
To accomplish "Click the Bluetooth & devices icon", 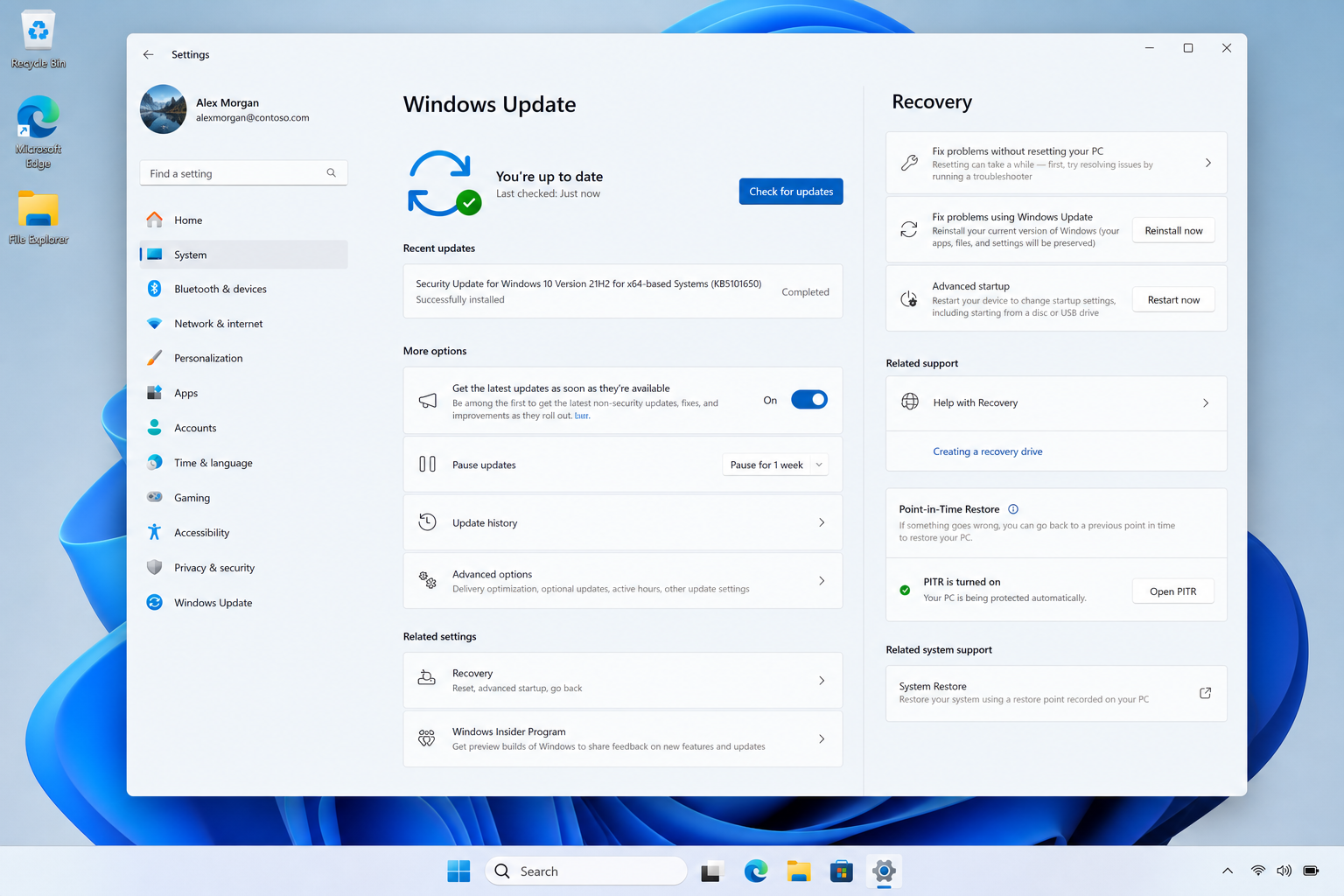I will (x=154, y=289).
